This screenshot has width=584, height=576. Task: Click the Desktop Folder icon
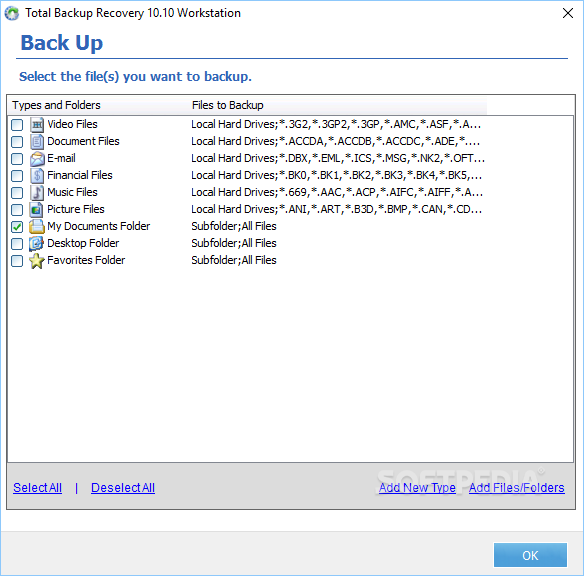click(x=36, y=244)
